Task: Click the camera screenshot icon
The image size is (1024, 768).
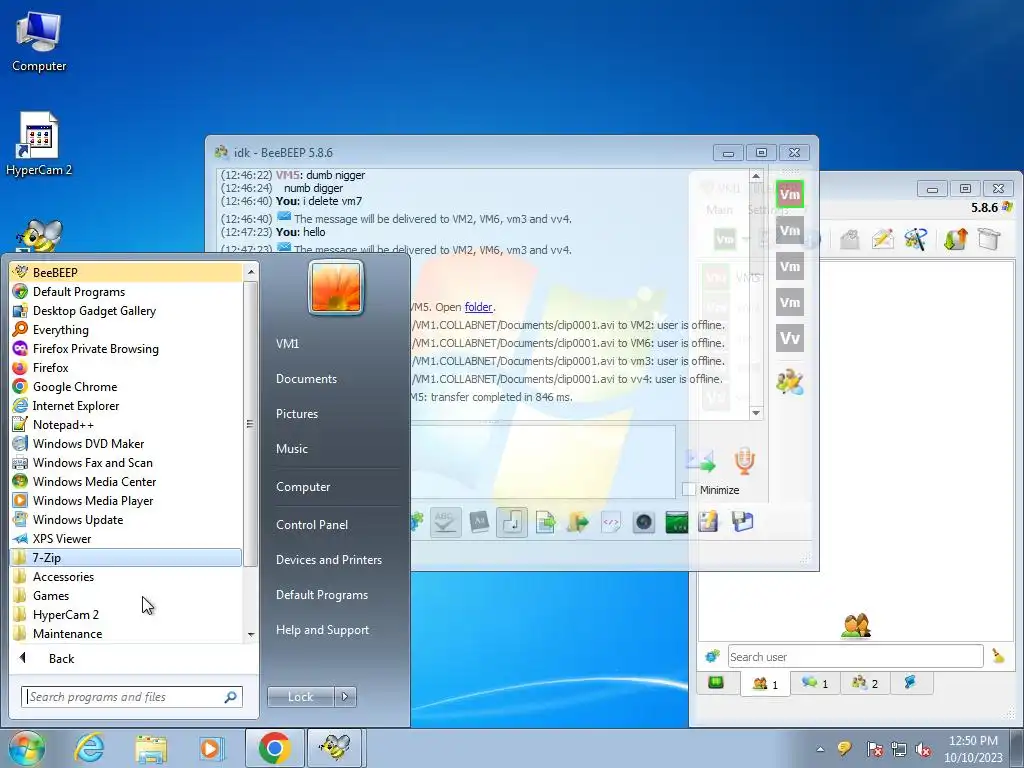Action: 644,522
